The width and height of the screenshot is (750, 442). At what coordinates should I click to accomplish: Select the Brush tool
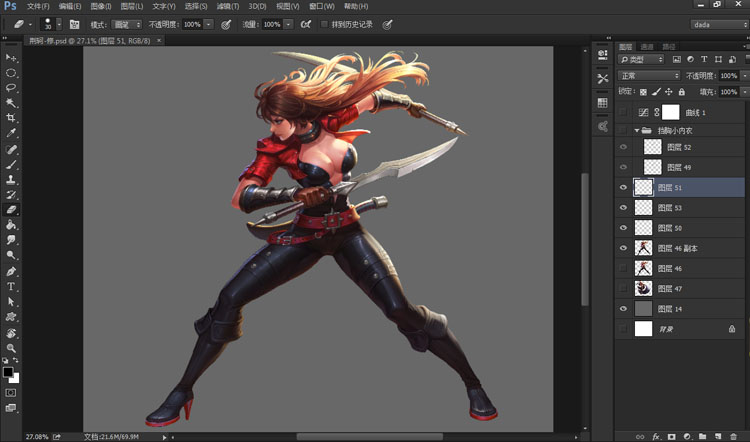click(x=11, y=165)
